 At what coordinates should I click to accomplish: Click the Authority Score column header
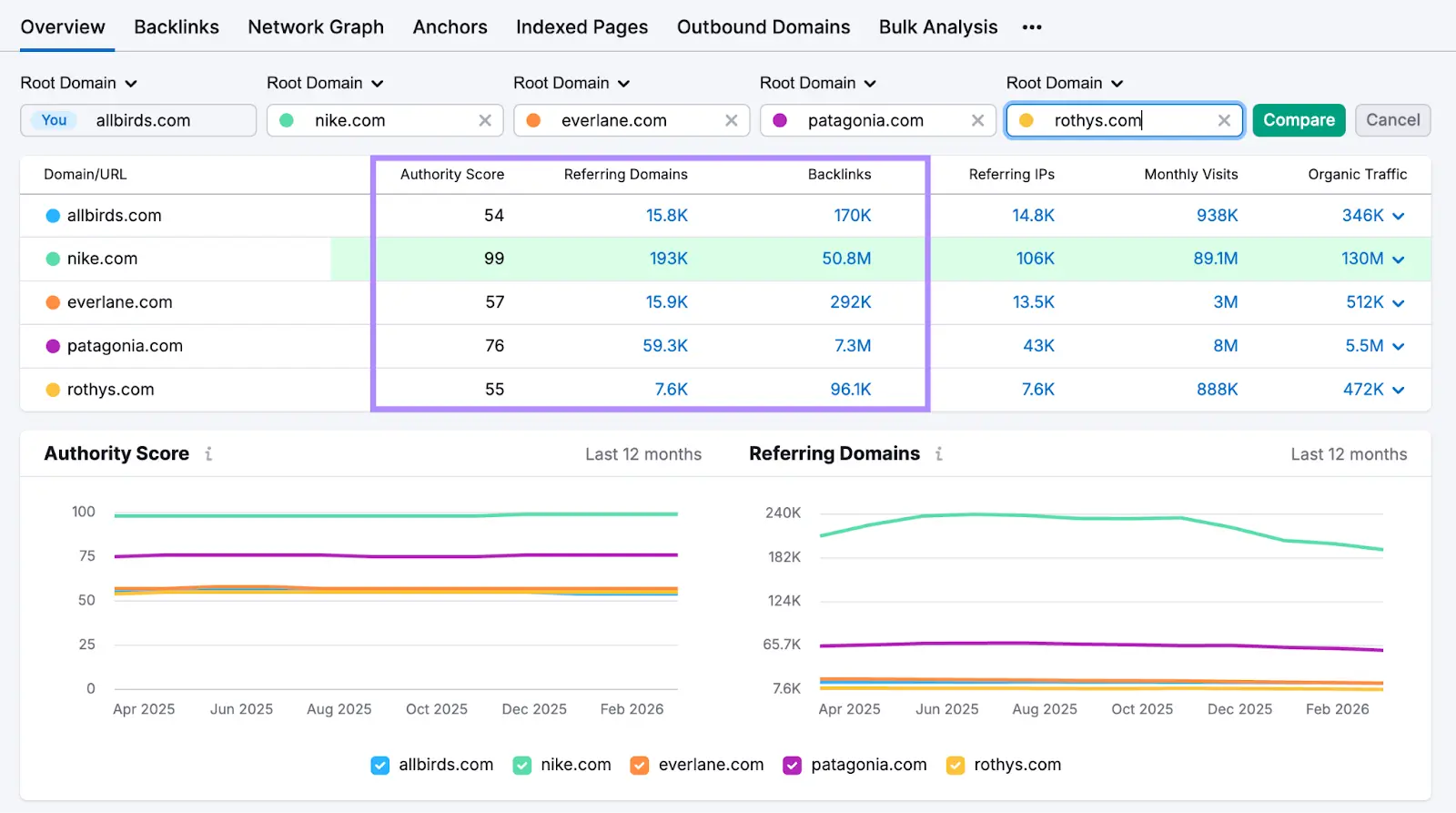(452, 174)
